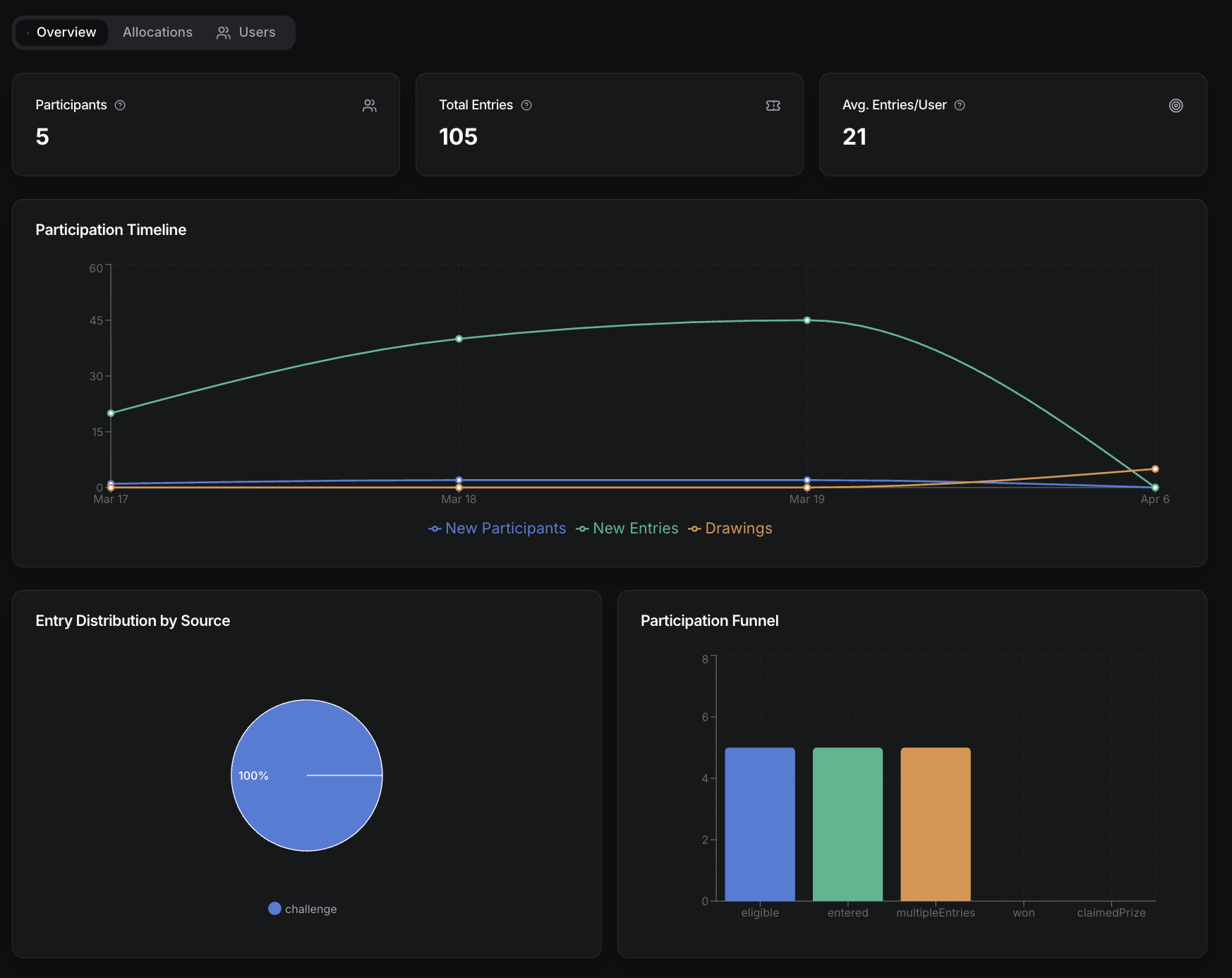Click New Entries point at Mar 17

point(111,413)
